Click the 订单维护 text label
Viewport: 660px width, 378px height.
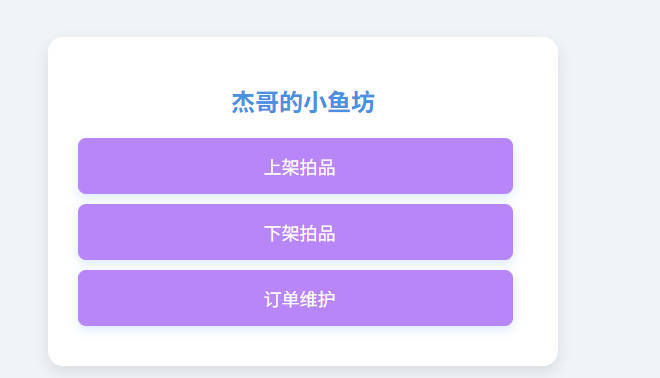[300, 299]
